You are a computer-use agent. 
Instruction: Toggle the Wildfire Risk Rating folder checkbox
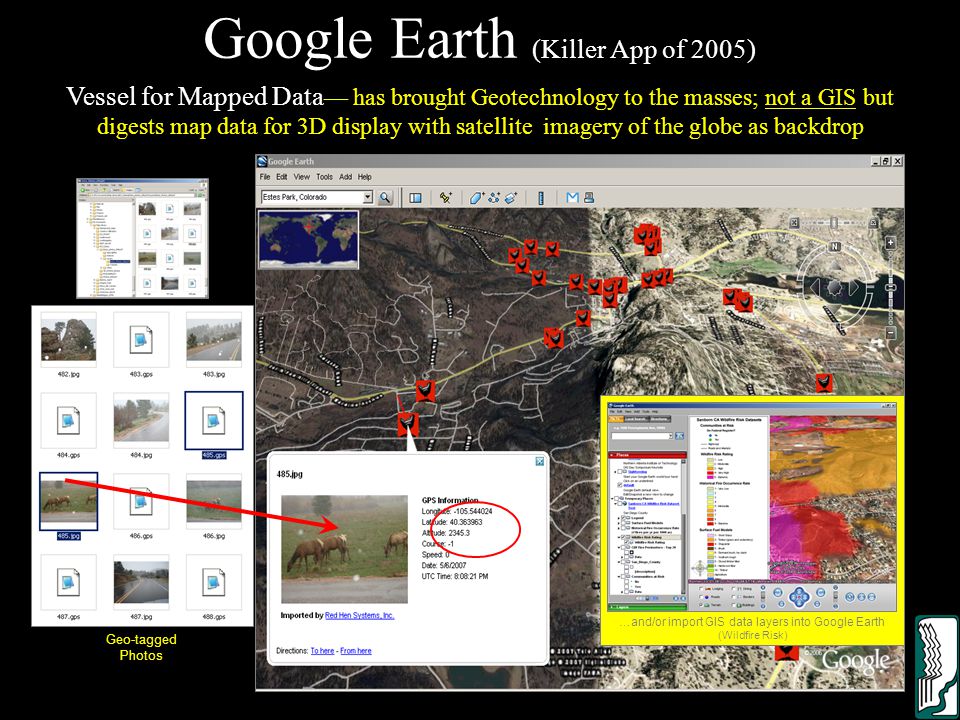(x=623, y=537)
